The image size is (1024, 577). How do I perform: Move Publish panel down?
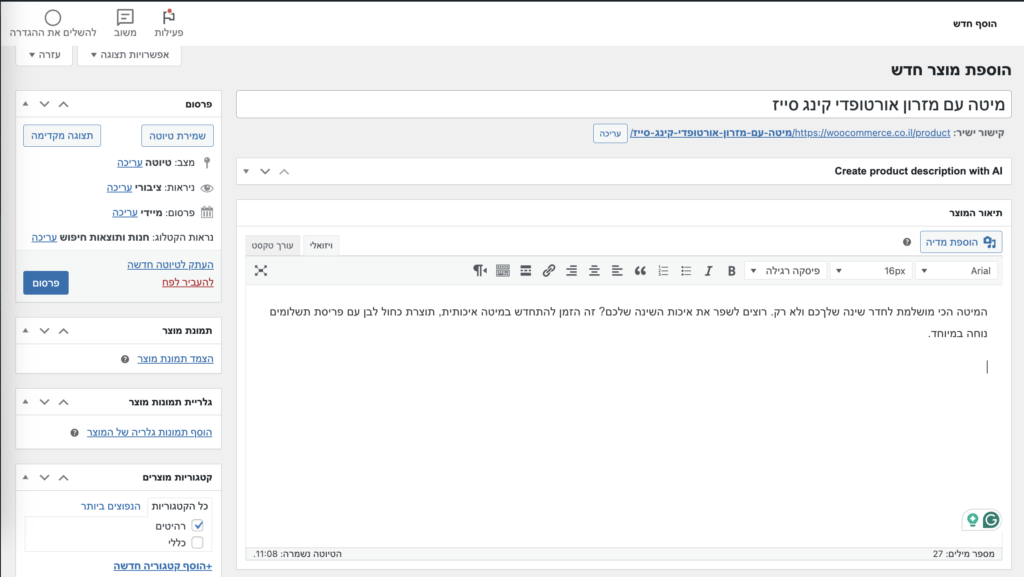(x=44, y=104)
